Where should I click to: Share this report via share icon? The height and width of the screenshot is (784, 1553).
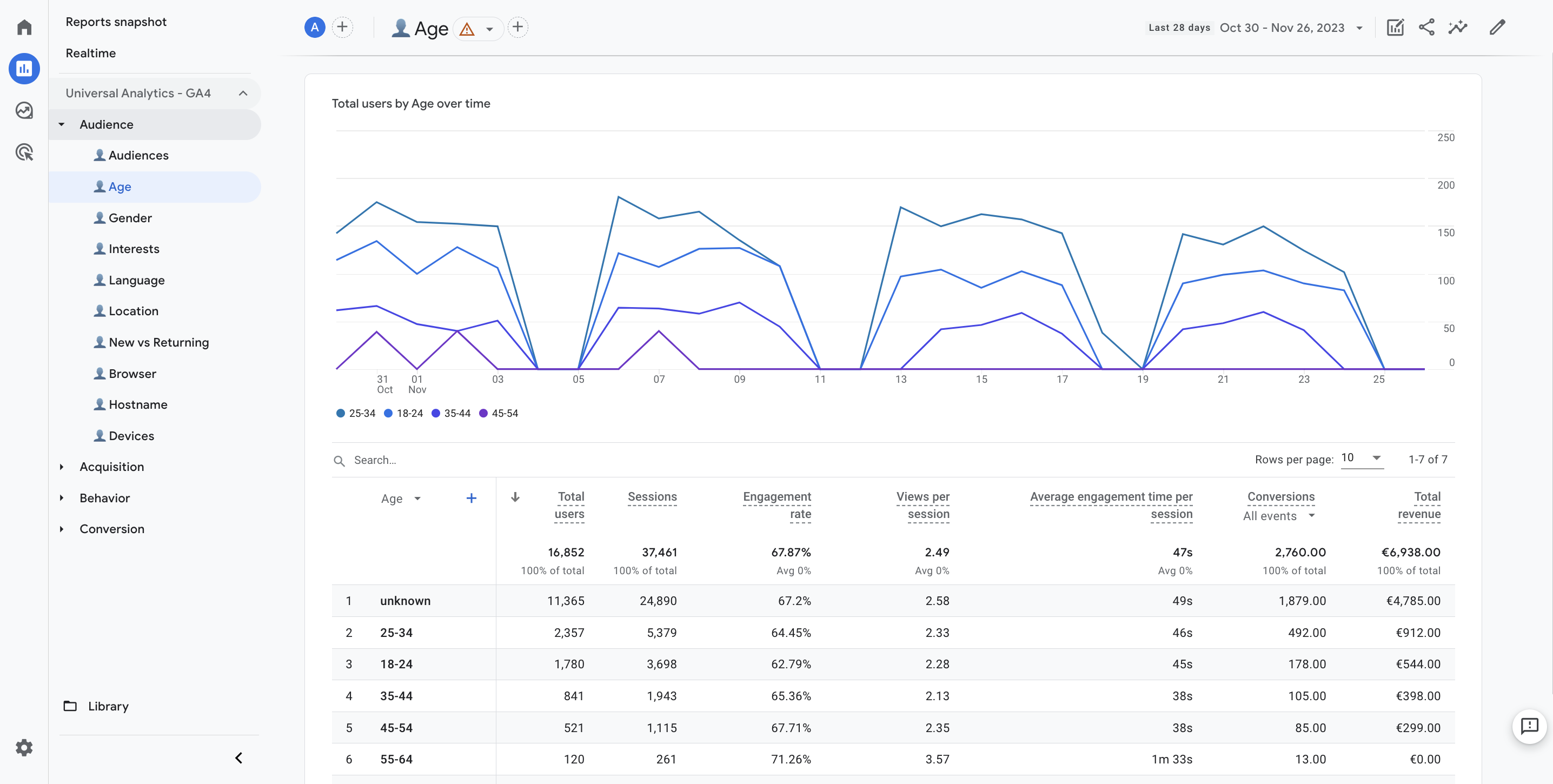[x=1426, y=27]
